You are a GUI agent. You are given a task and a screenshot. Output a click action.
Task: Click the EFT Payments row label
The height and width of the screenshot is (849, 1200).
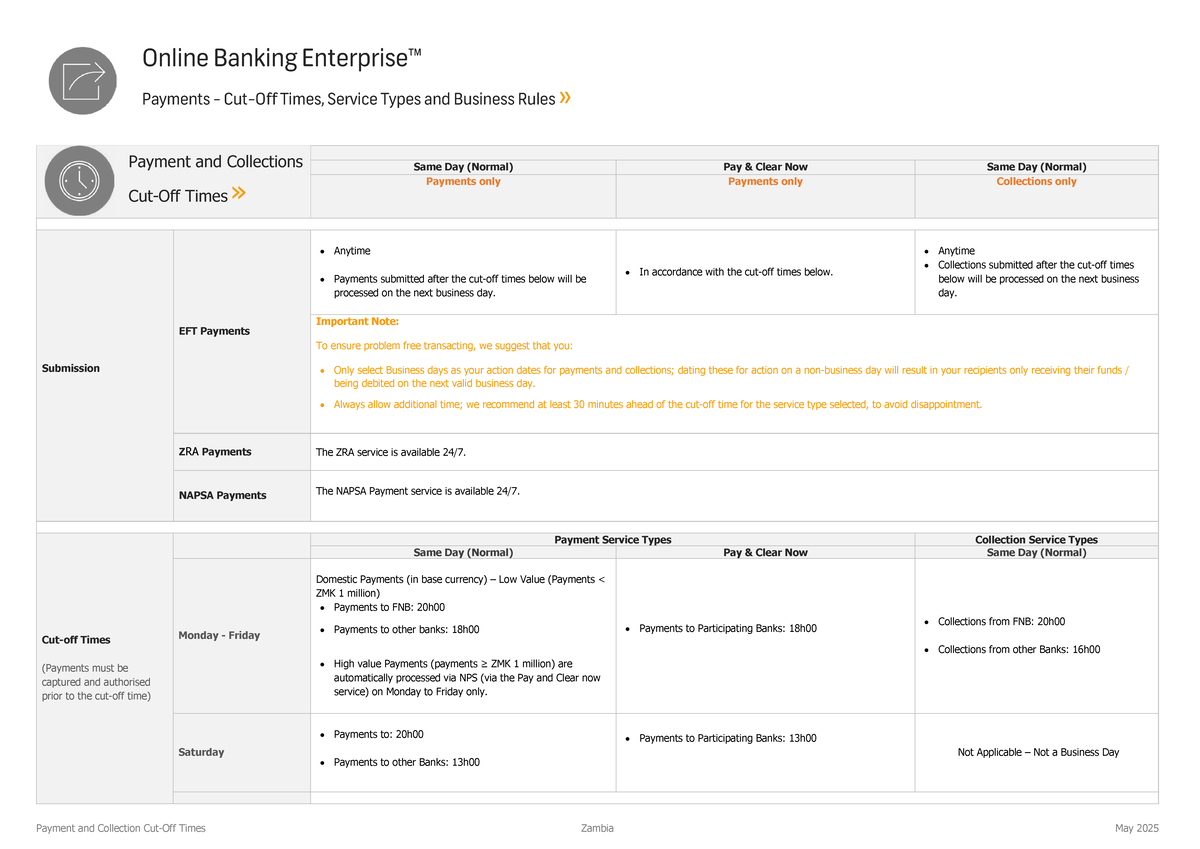coord(214,331)
